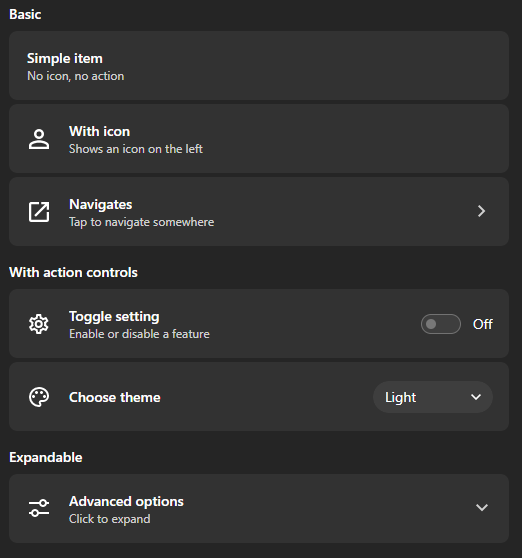Click the Toggle setting title
The image size is (522, 558).
coord(114,317)
